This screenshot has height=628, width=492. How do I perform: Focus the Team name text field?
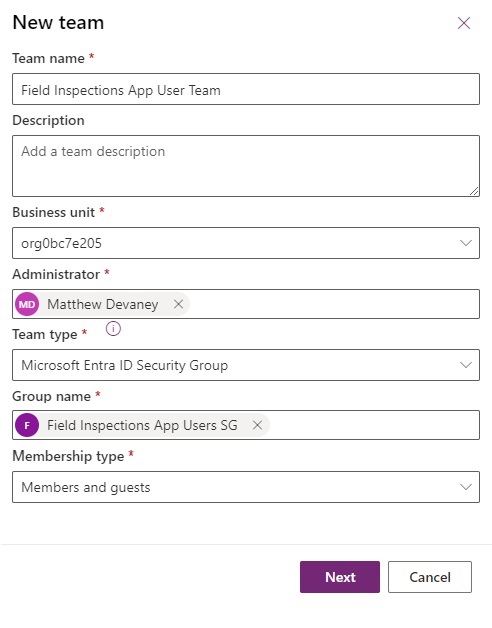pos(246,89)
